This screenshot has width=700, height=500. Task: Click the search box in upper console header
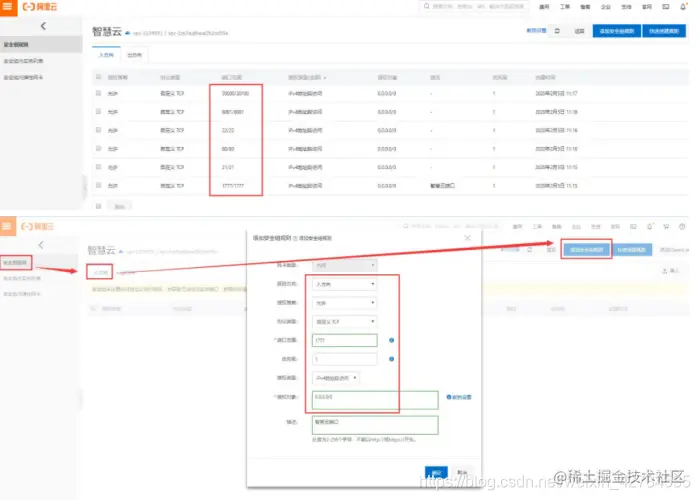(473, 6)
